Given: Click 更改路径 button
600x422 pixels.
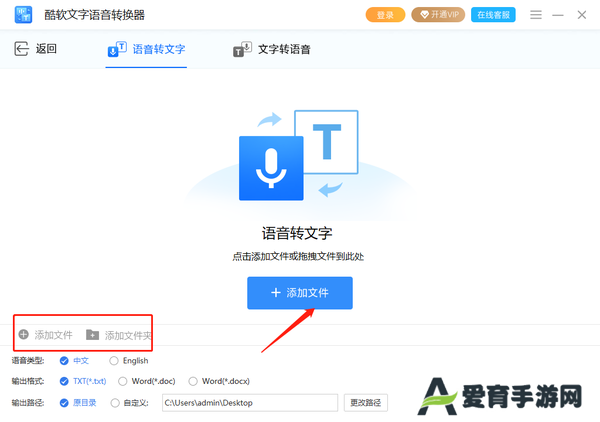Looking at the screenshot, I should tap(365, 402).
